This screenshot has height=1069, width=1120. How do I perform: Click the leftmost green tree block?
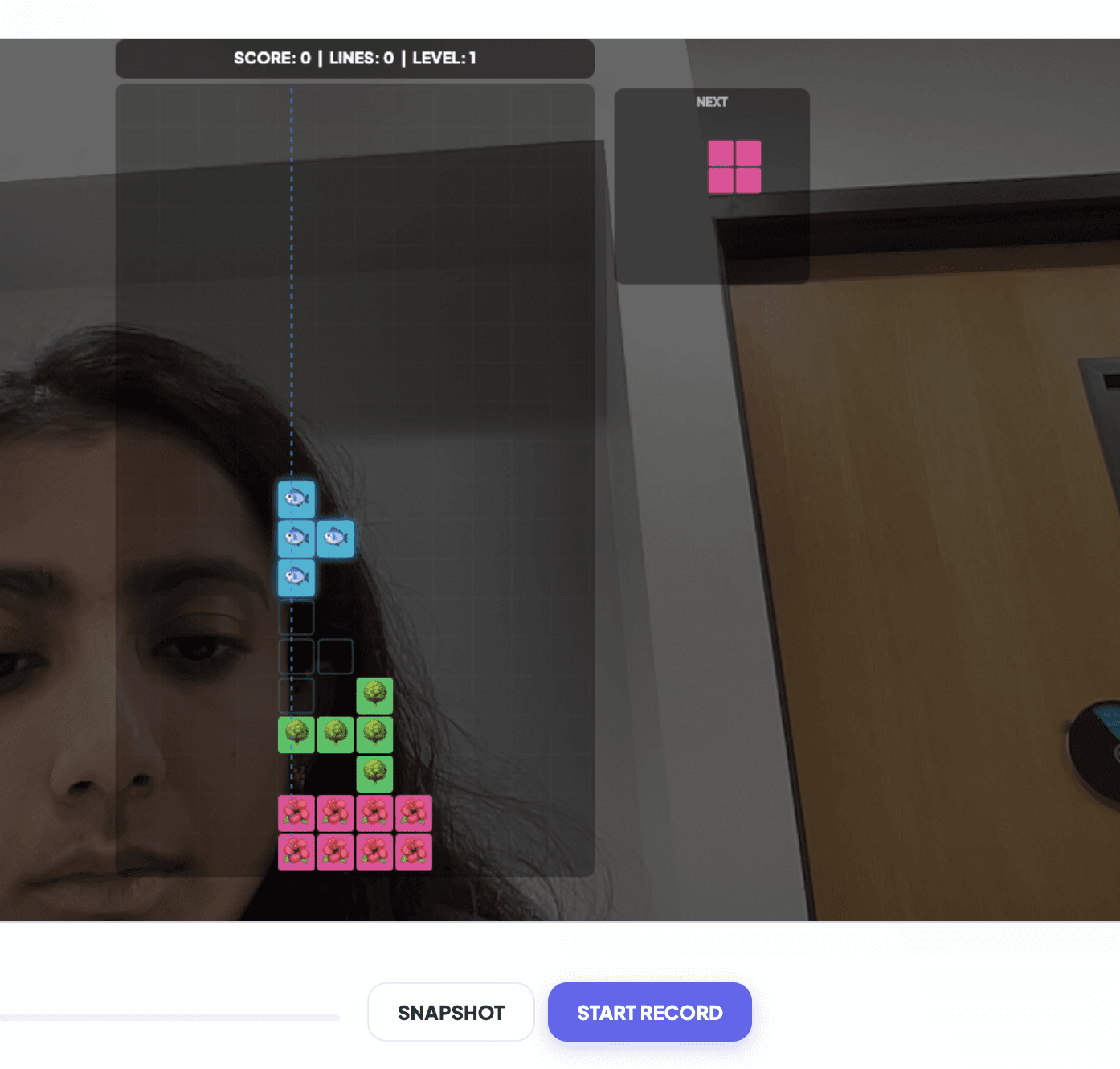(296, 735)
